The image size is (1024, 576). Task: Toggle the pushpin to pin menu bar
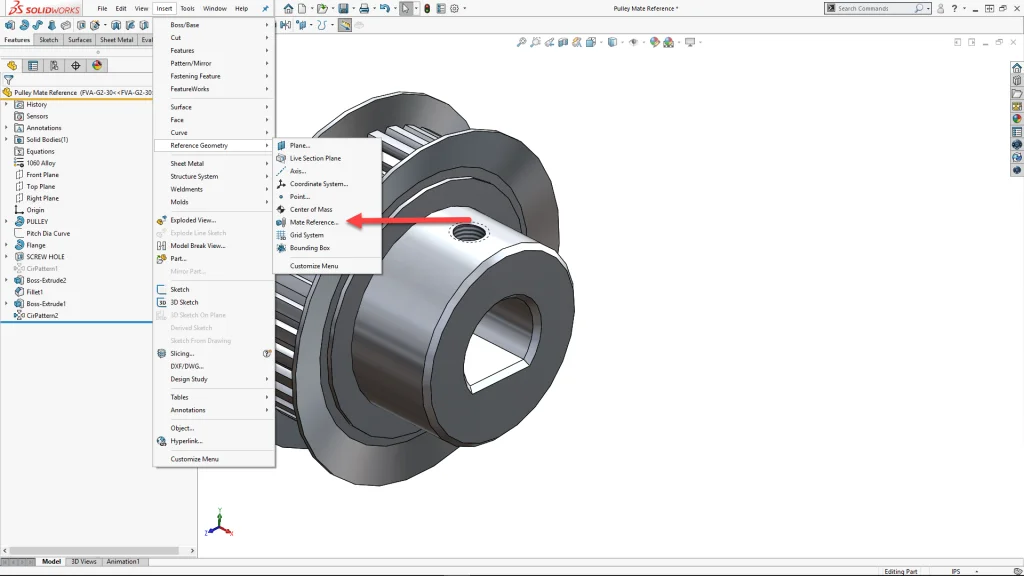(265, 8)
